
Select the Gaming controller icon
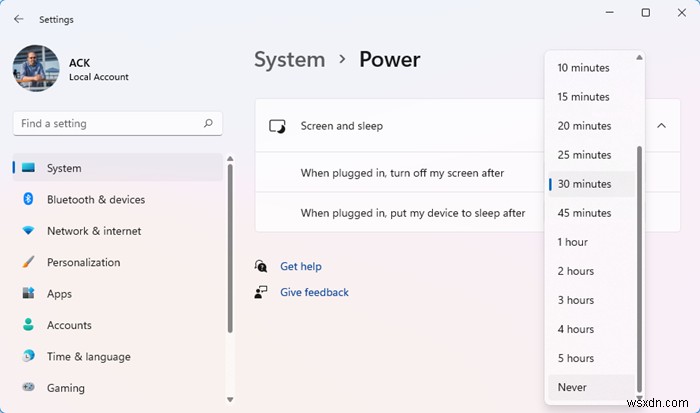coord(27,388)
